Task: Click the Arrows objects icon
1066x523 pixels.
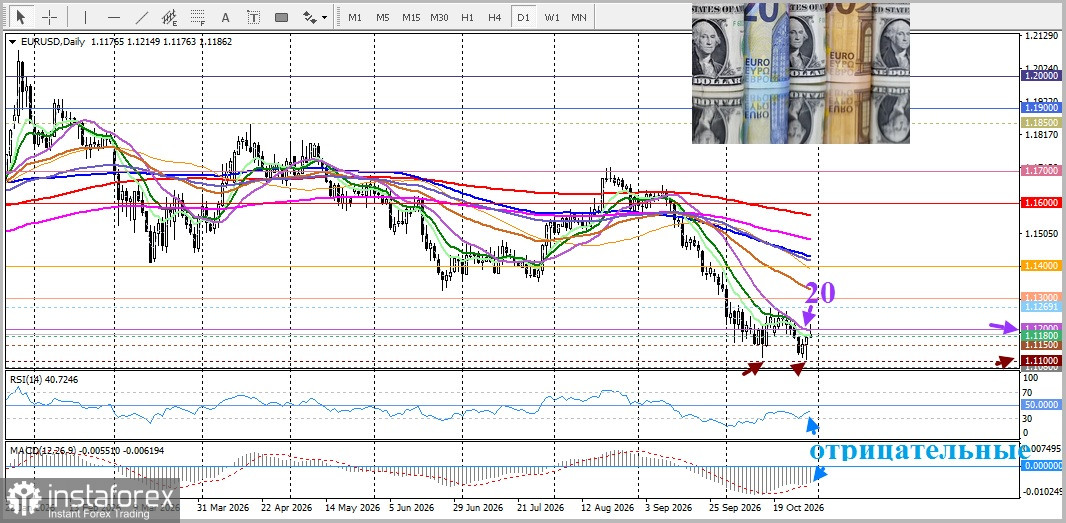Action: [309, 17]
